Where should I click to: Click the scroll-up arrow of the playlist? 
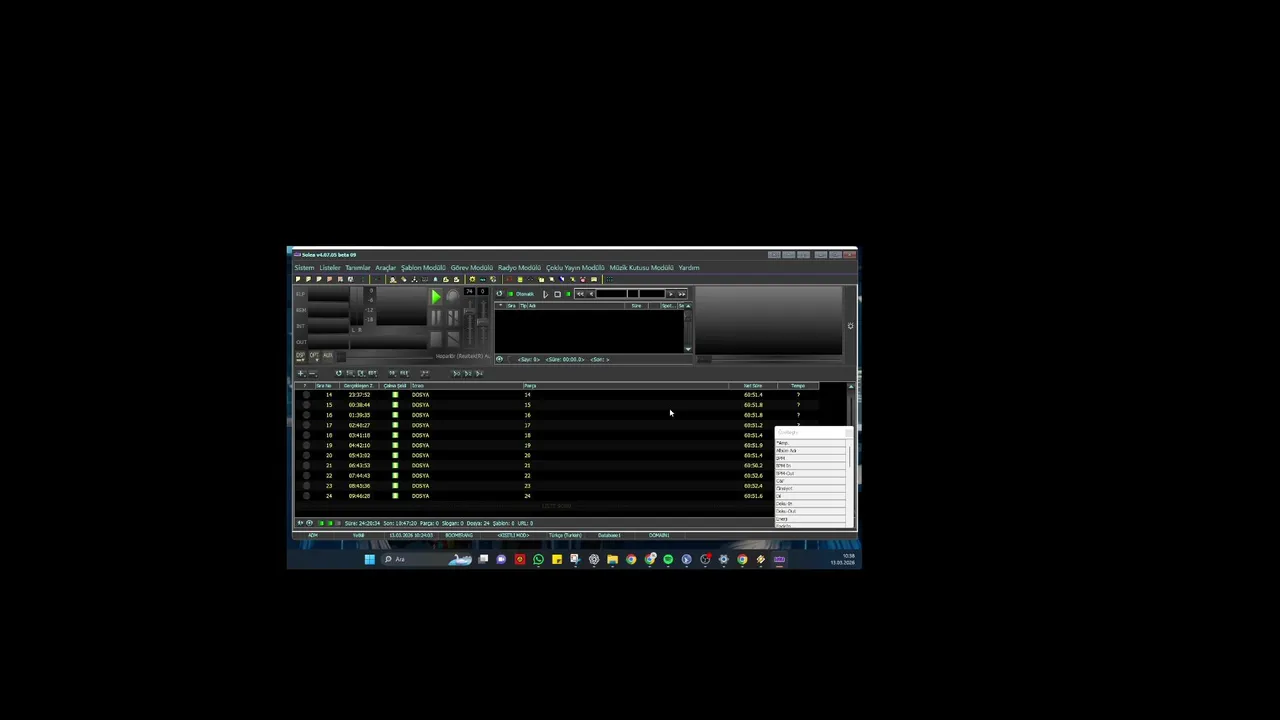(x=851, y=386)
